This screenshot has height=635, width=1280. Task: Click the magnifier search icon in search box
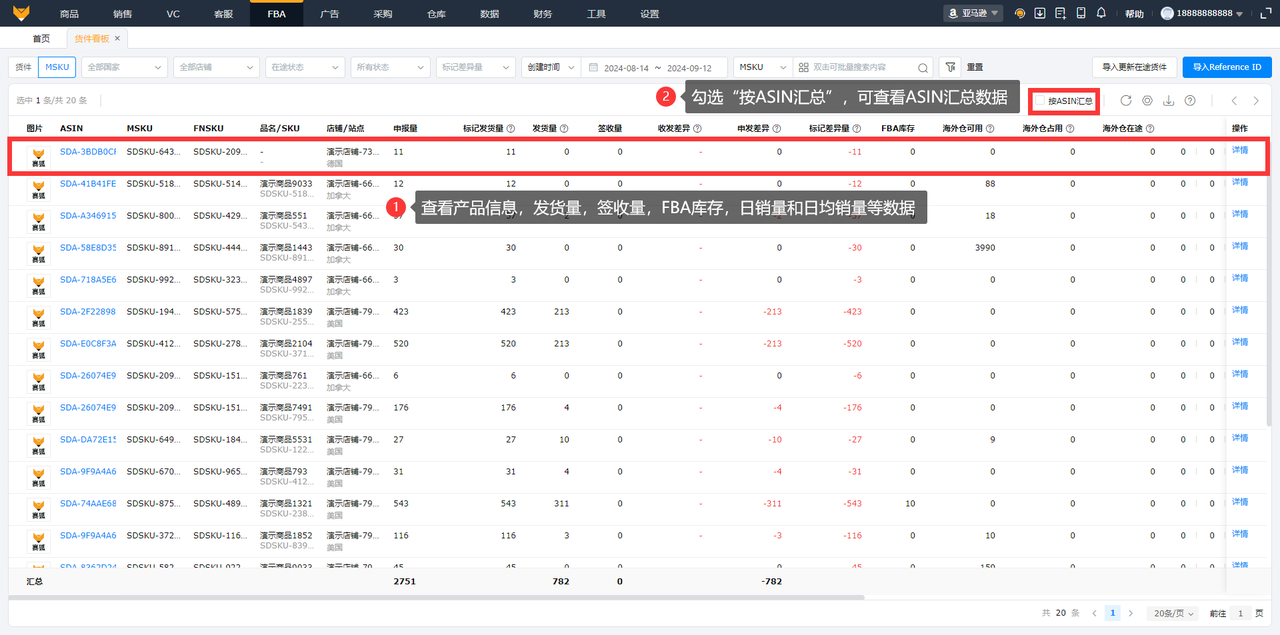coord(921,67)
